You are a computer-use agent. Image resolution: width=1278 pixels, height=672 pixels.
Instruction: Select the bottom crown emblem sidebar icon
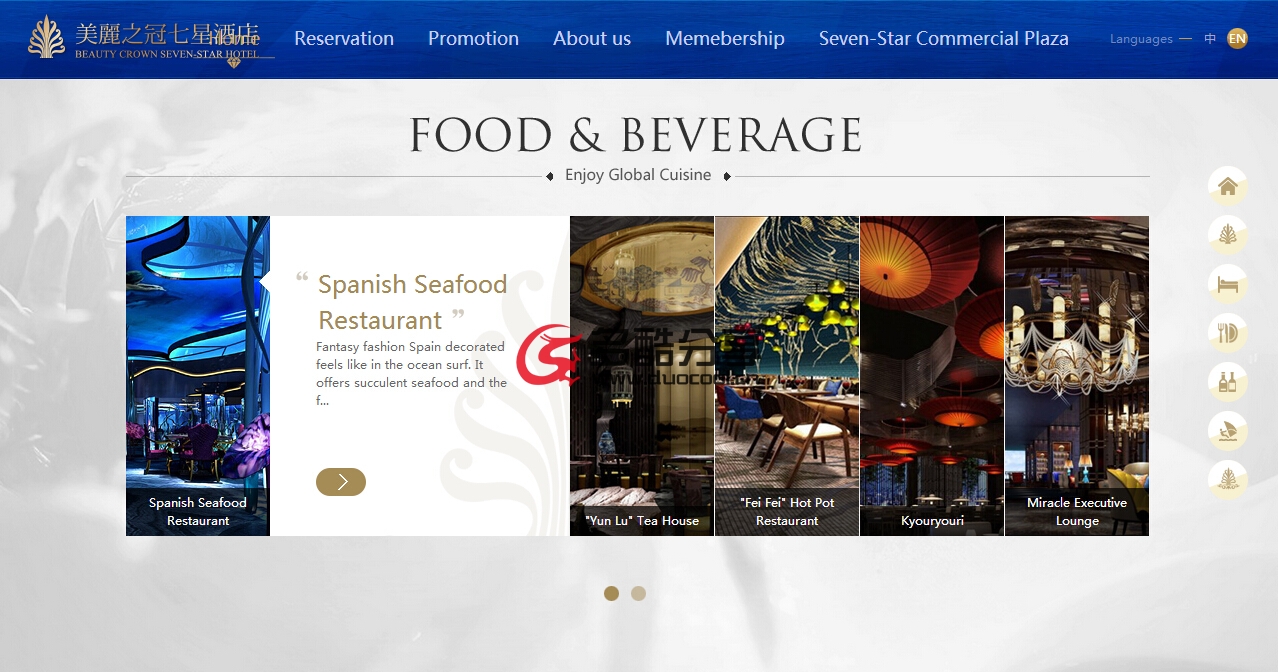point(1228,480)
